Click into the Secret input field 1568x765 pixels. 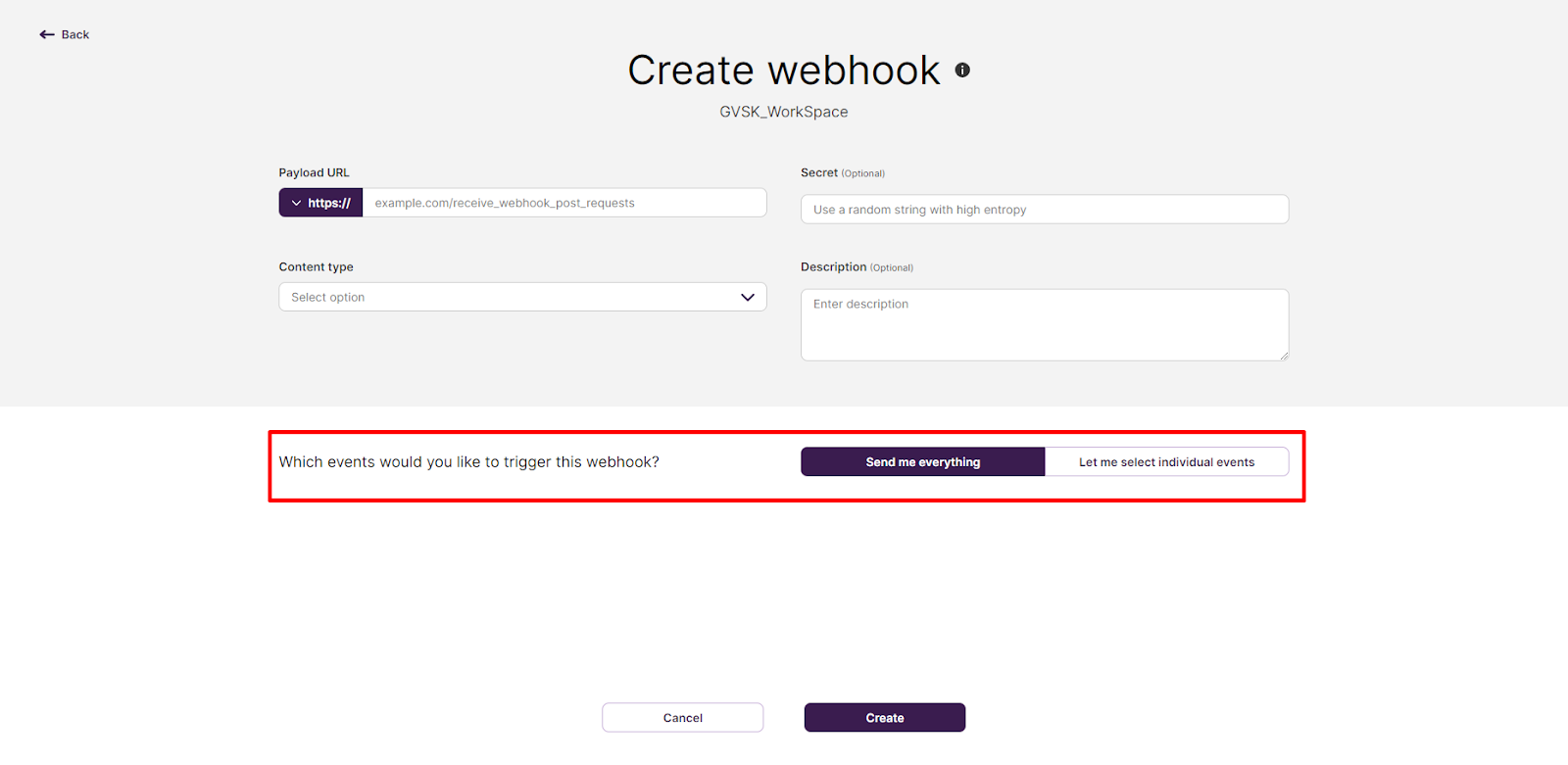(1045, 210)
